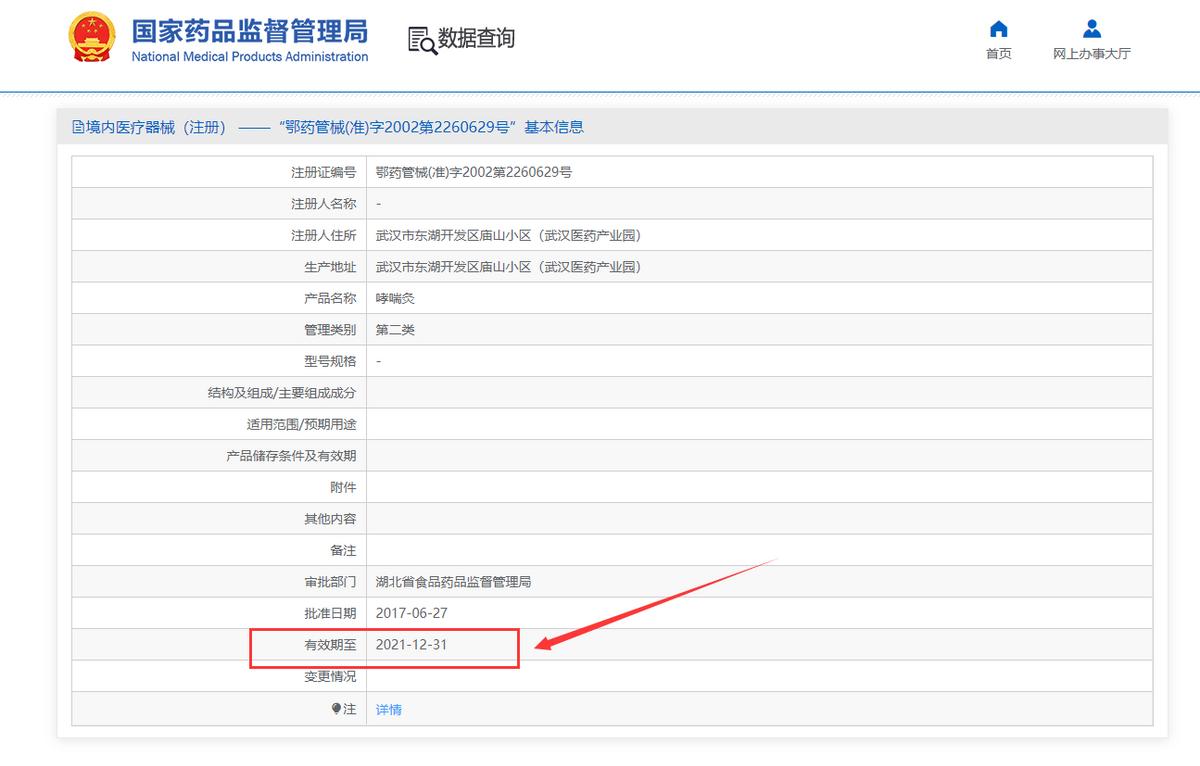The height and width of the screenshot is (766, 1200).
Task: Click the document icon before 境内医疗器械 title
Action: point(77,127)
